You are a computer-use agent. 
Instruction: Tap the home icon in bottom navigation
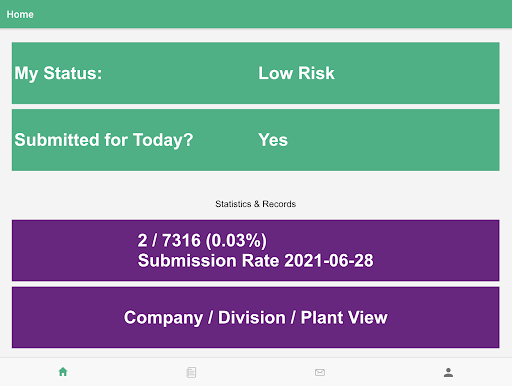click(x=63, y=372)
